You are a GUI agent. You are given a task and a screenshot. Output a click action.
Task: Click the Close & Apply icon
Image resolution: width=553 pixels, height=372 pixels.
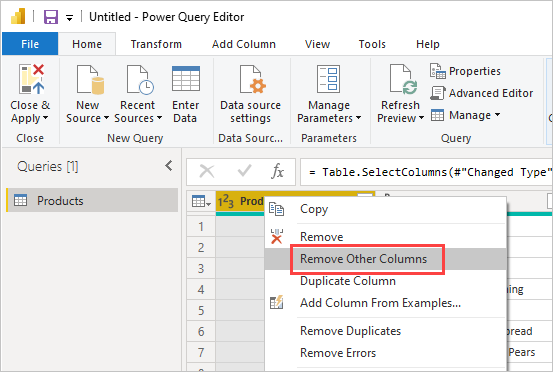31,79
